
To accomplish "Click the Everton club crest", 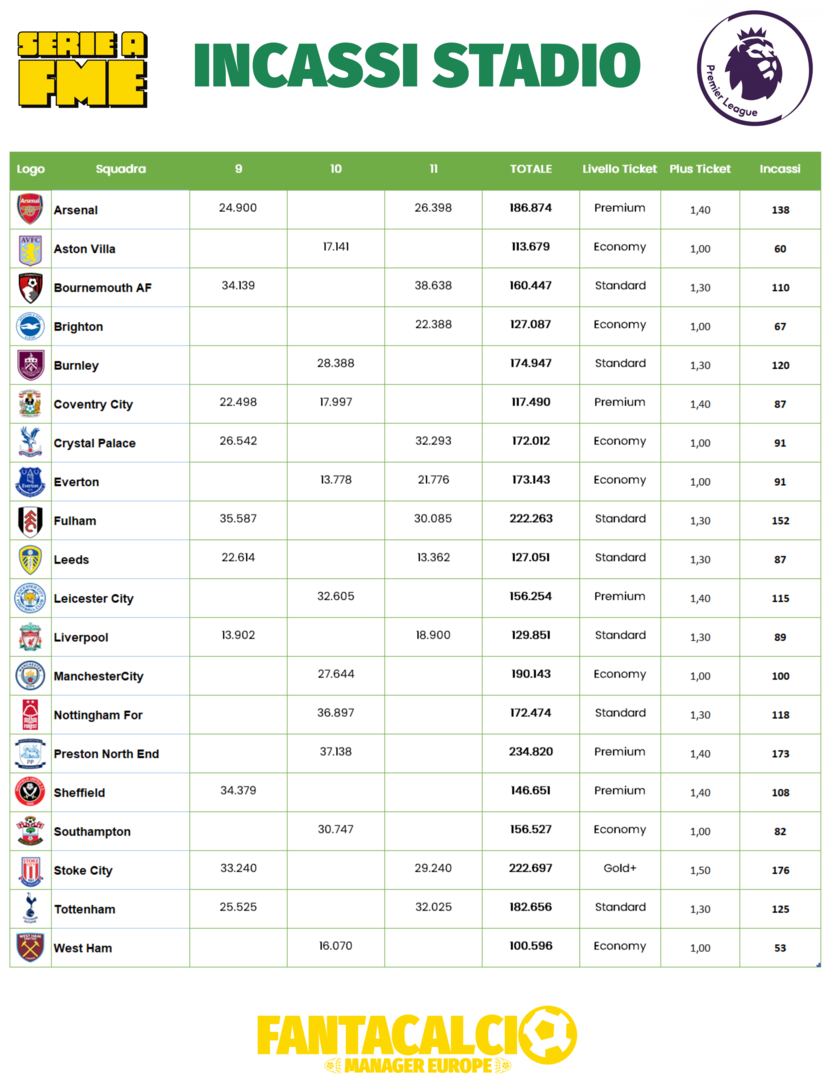I will pos(30,482).
